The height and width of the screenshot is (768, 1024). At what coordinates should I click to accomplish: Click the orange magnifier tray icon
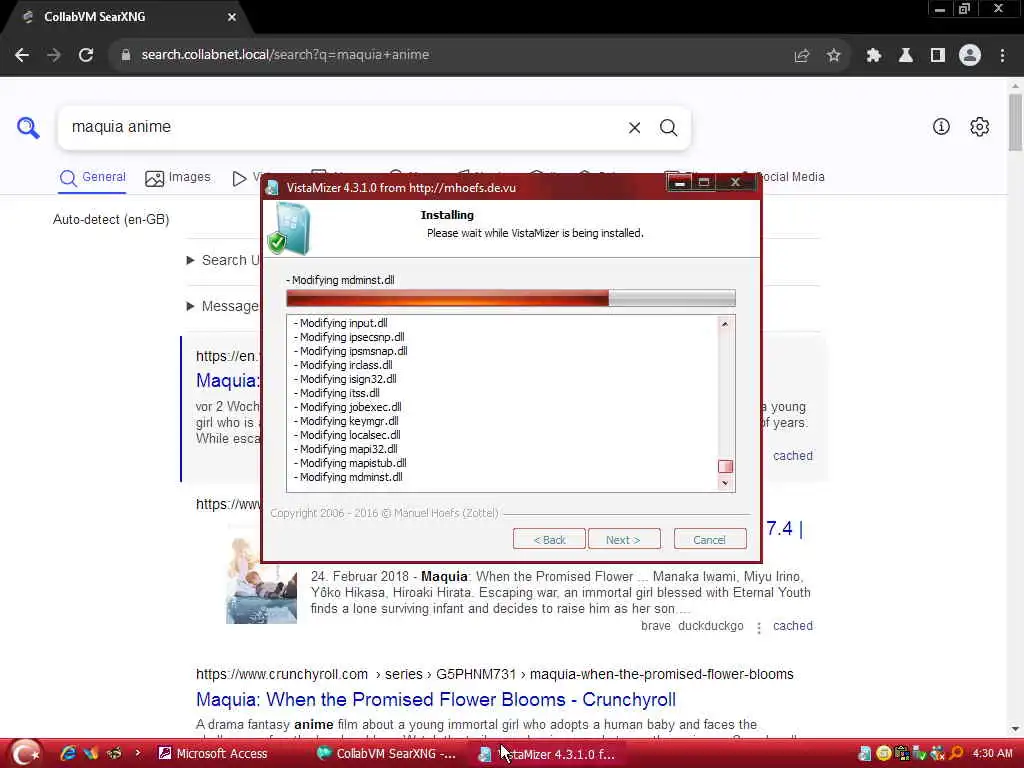point(956,753)
